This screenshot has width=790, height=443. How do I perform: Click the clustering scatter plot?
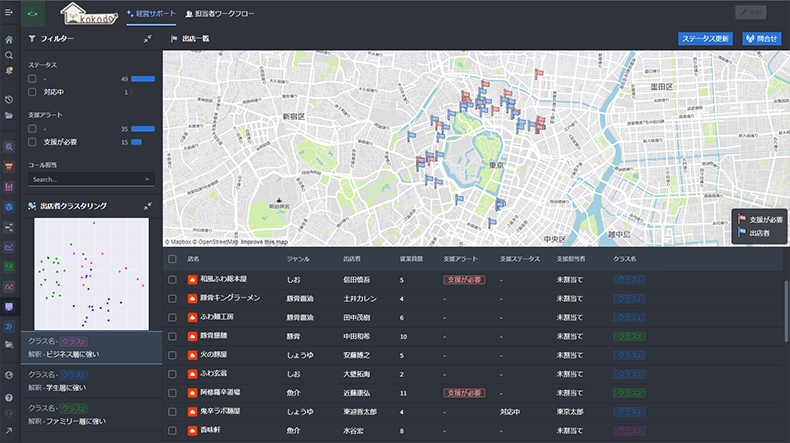coord(91,274)
